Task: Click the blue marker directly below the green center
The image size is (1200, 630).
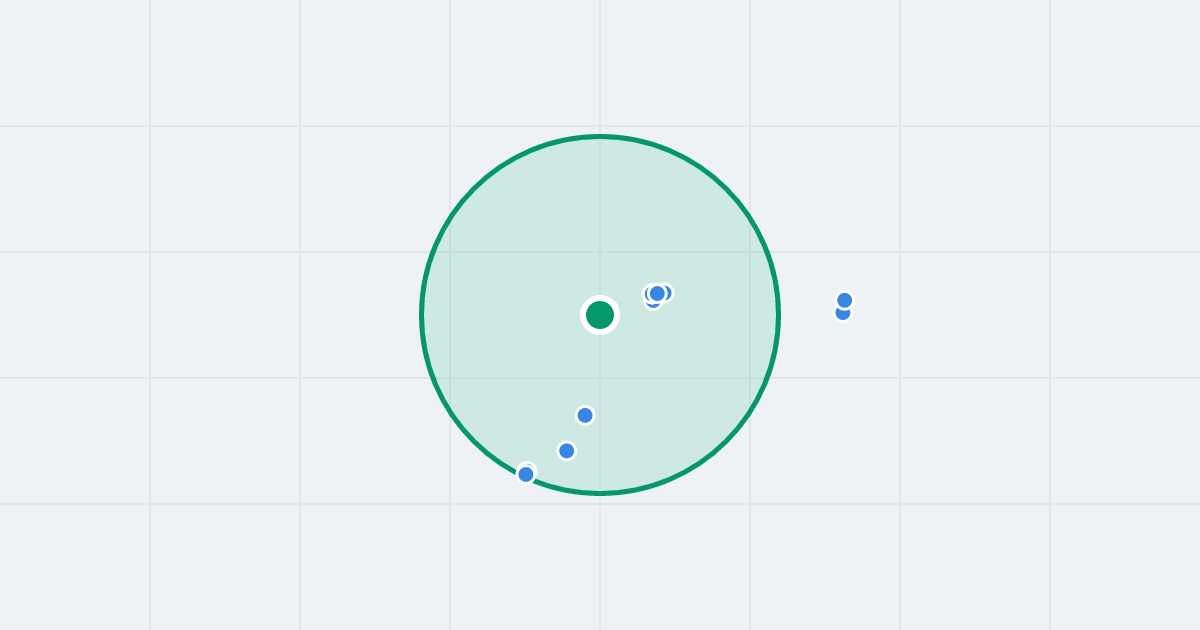Action: point(585,415)
